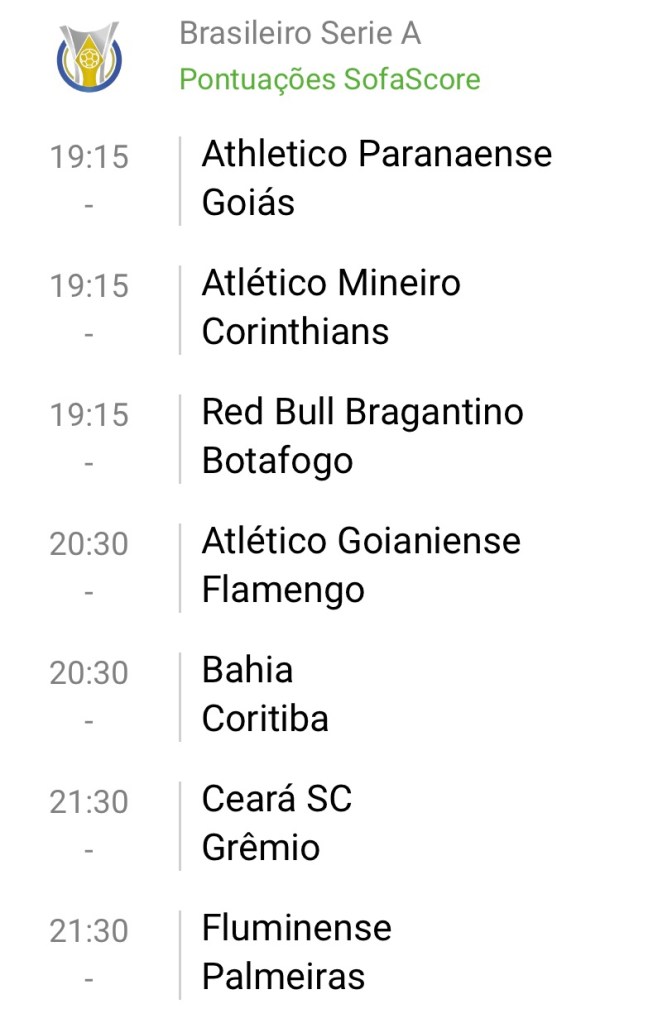This screenshot has height=1023, width=653.
Task: Click the Brasileiro Serie A league logo
Action: tap(89, 57)
